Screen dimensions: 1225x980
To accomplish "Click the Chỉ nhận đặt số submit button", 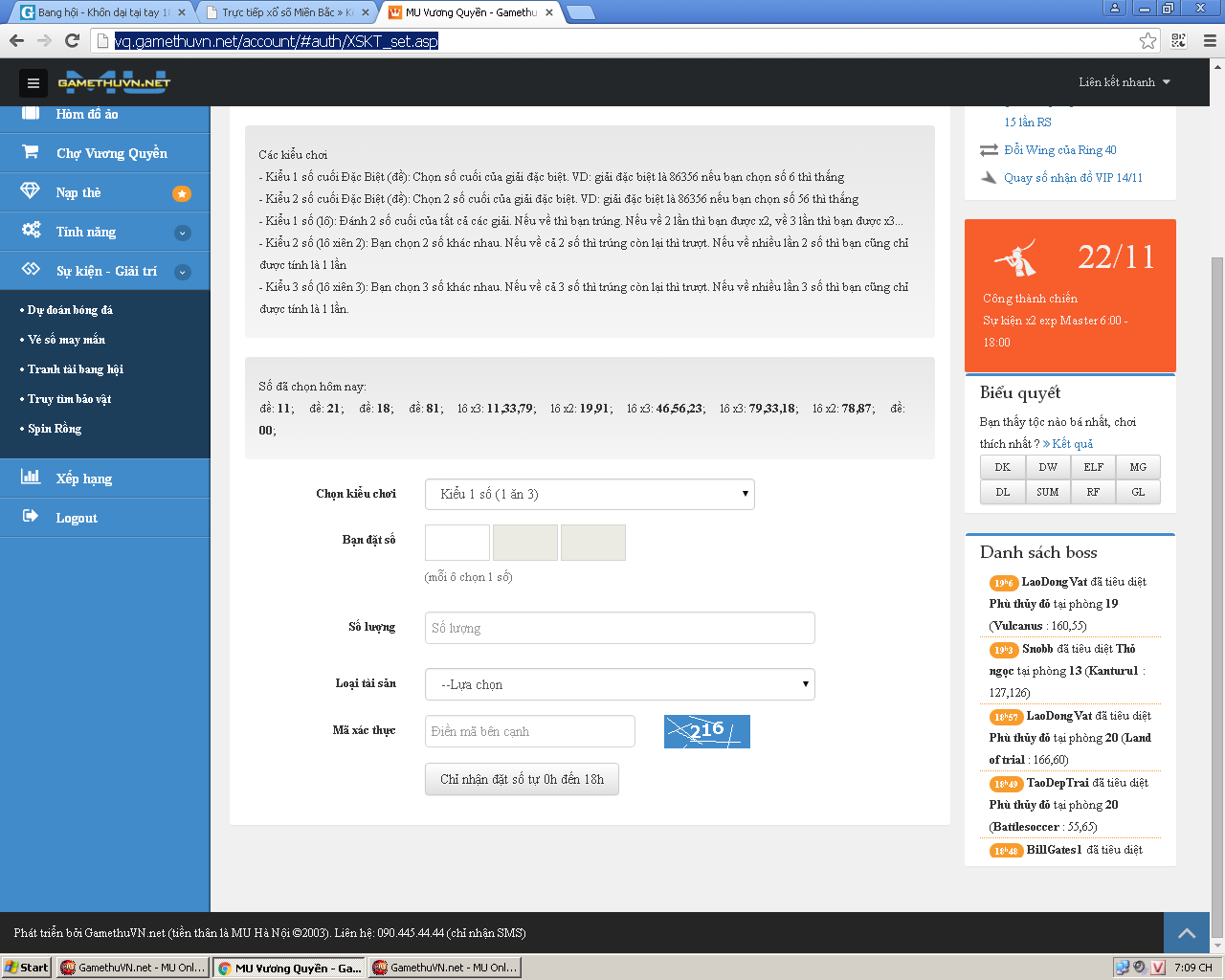I will click(522, 779).
